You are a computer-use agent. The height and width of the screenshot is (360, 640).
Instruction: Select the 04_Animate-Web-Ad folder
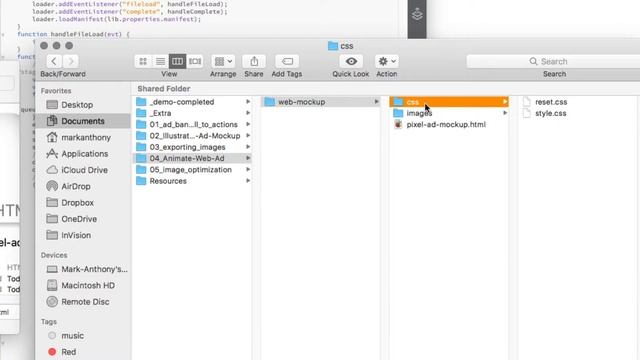tap(193, 158)
